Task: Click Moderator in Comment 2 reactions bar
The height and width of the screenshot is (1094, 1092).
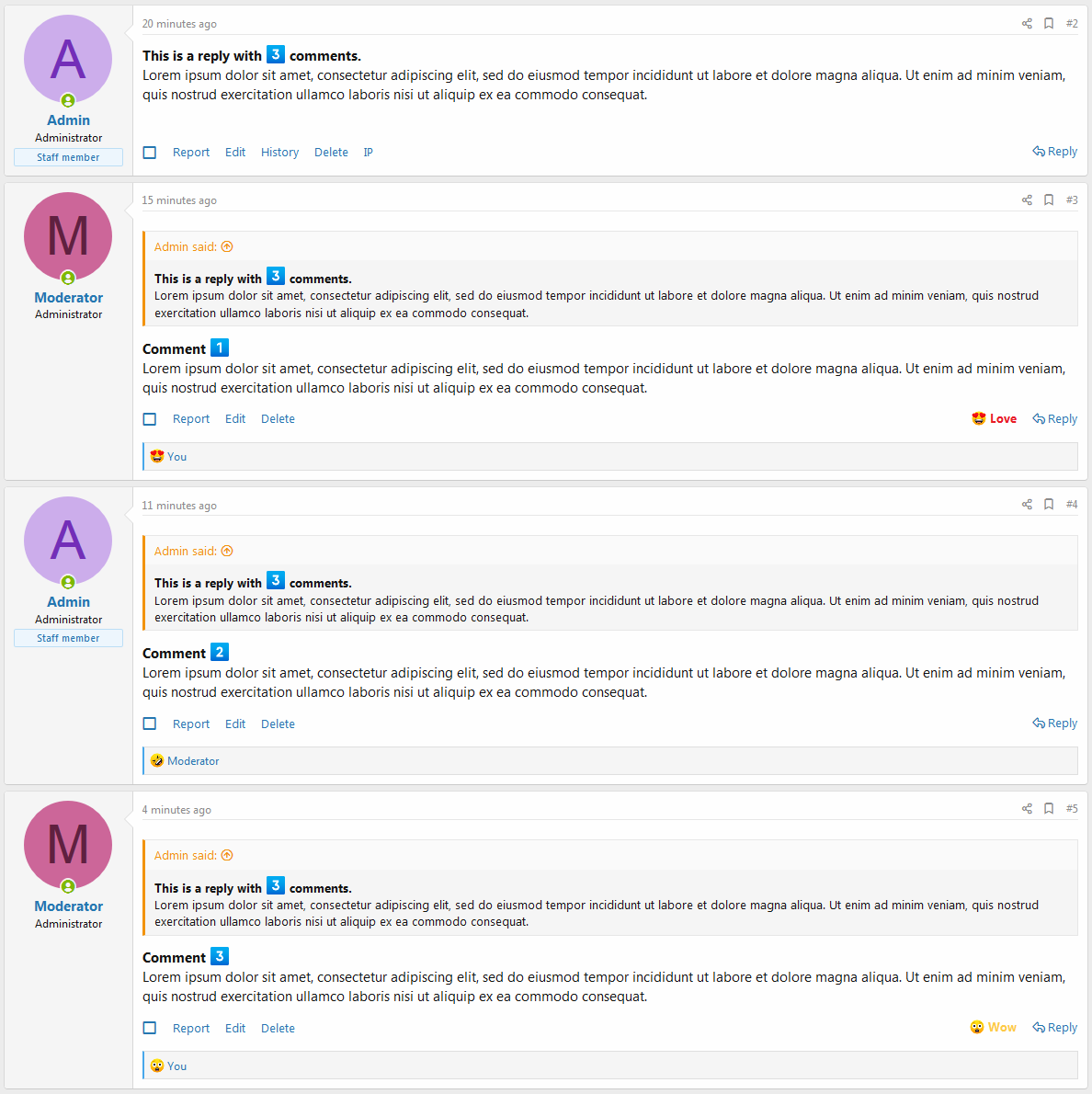Action: tap(193, 761)
